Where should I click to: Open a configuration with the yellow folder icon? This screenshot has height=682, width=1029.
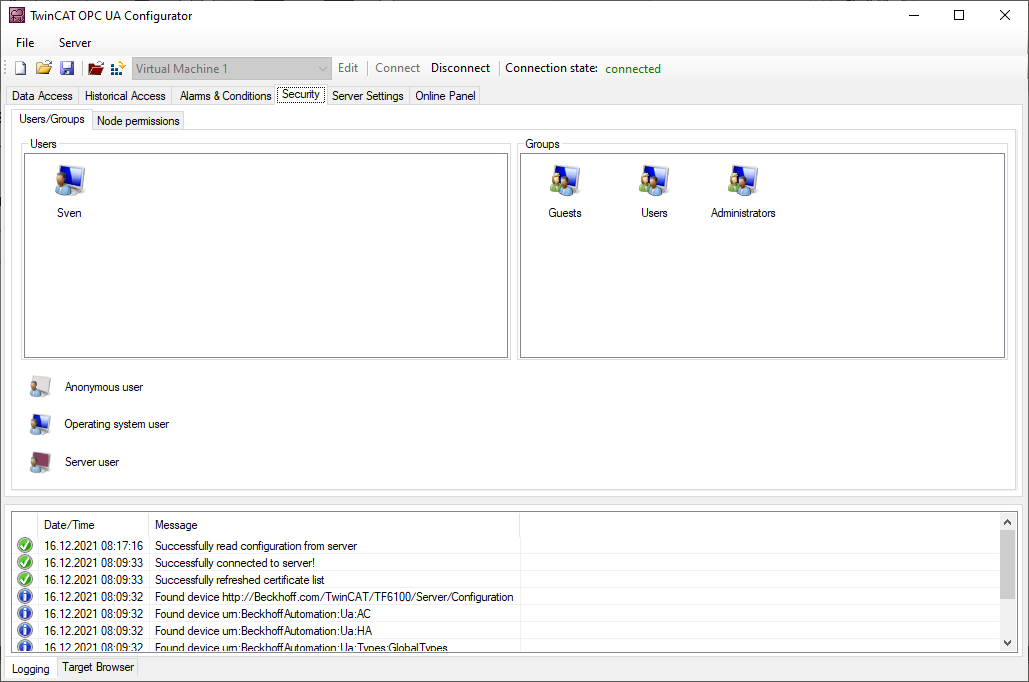click(x=44, y=68)
